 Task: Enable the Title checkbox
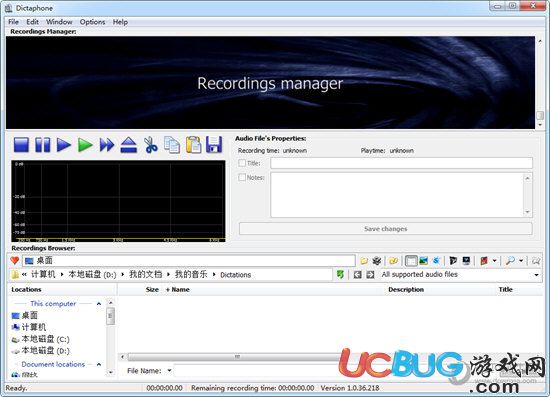pyautogui.click(x=242, y=163)
